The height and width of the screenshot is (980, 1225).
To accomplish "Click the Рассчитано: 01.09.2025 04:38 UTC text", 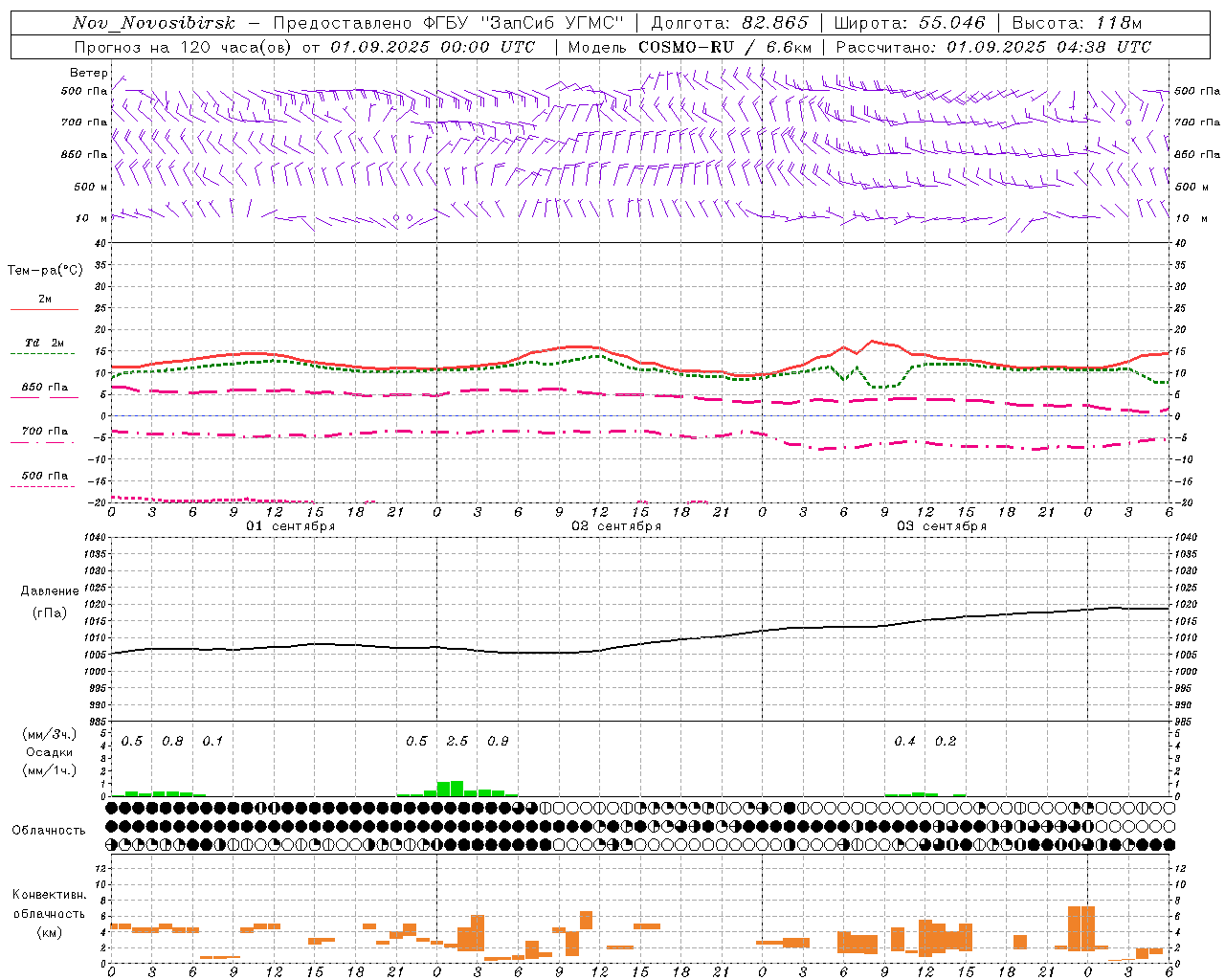I will tap(993, 47).
